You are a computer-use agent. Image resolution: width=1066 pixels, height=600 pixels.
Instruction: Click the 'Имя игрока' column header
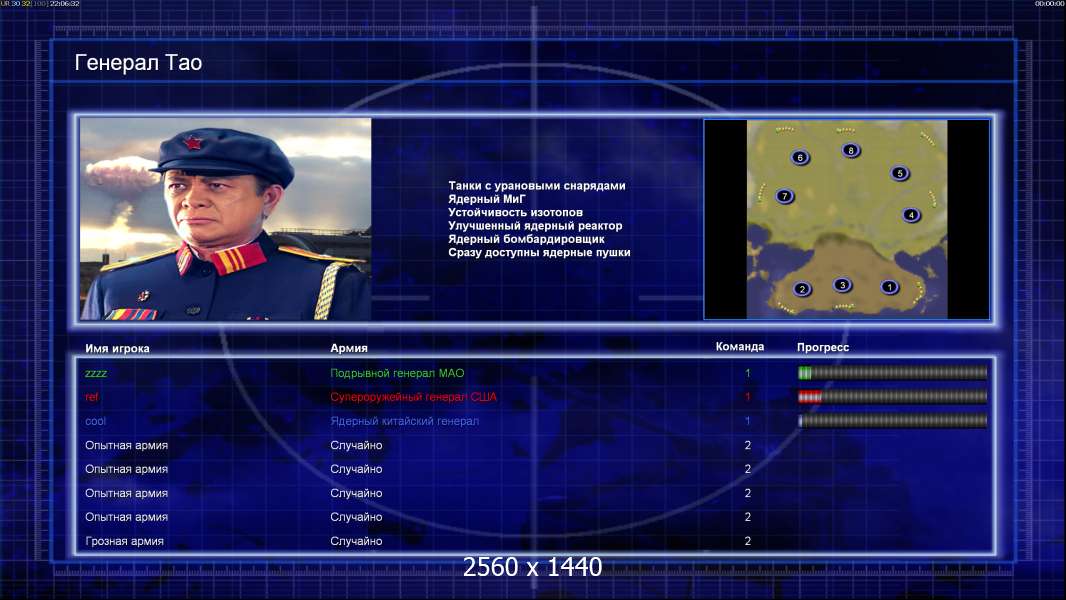[117, 348]
